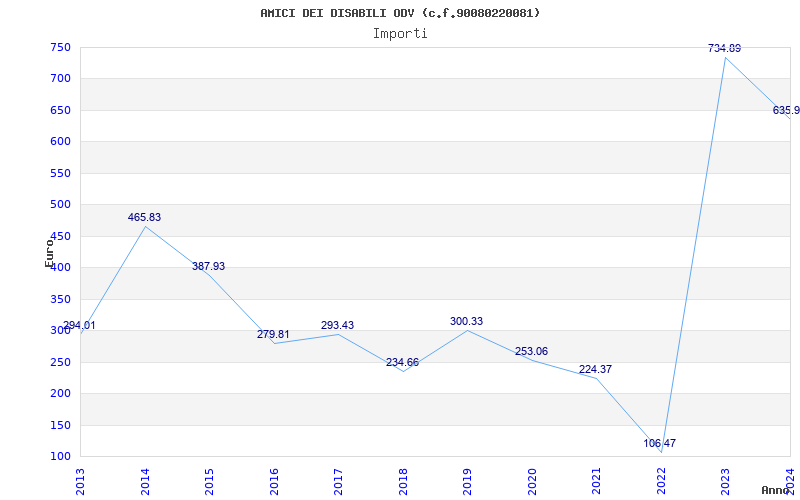Click the 2021 x-axis year label
The width and height of the screenshot is (800, 500).
point(596,481)
